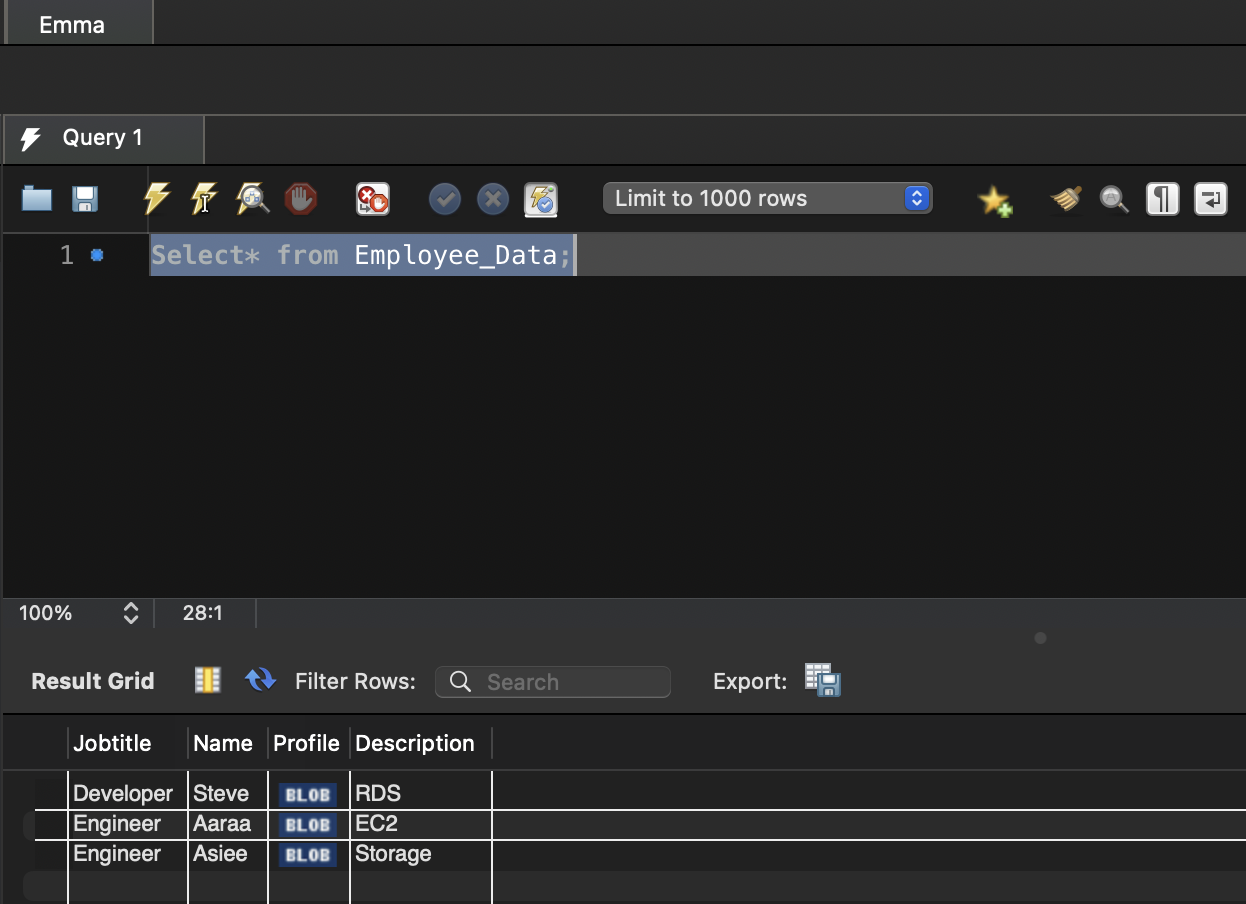1246x904 pixels.
Task: Toggle stop script on error
Action: (371, 198)
